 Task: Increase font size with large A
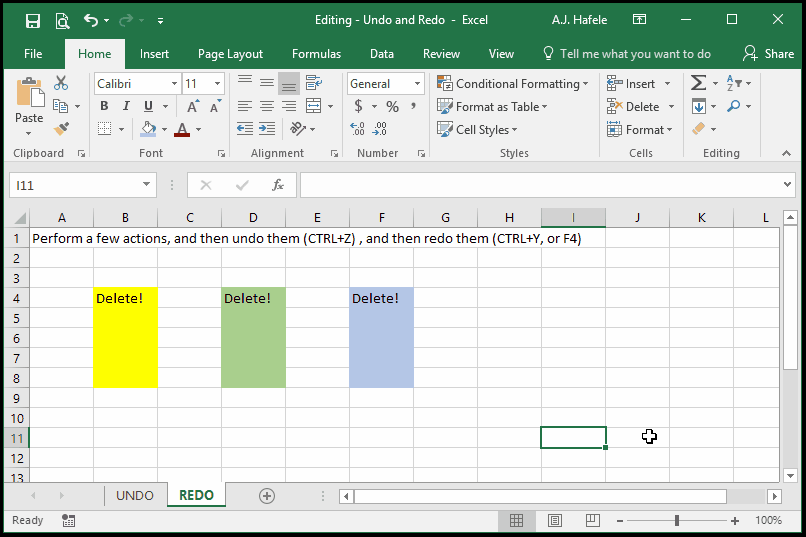pyautogui.click(x=193, y=106)
